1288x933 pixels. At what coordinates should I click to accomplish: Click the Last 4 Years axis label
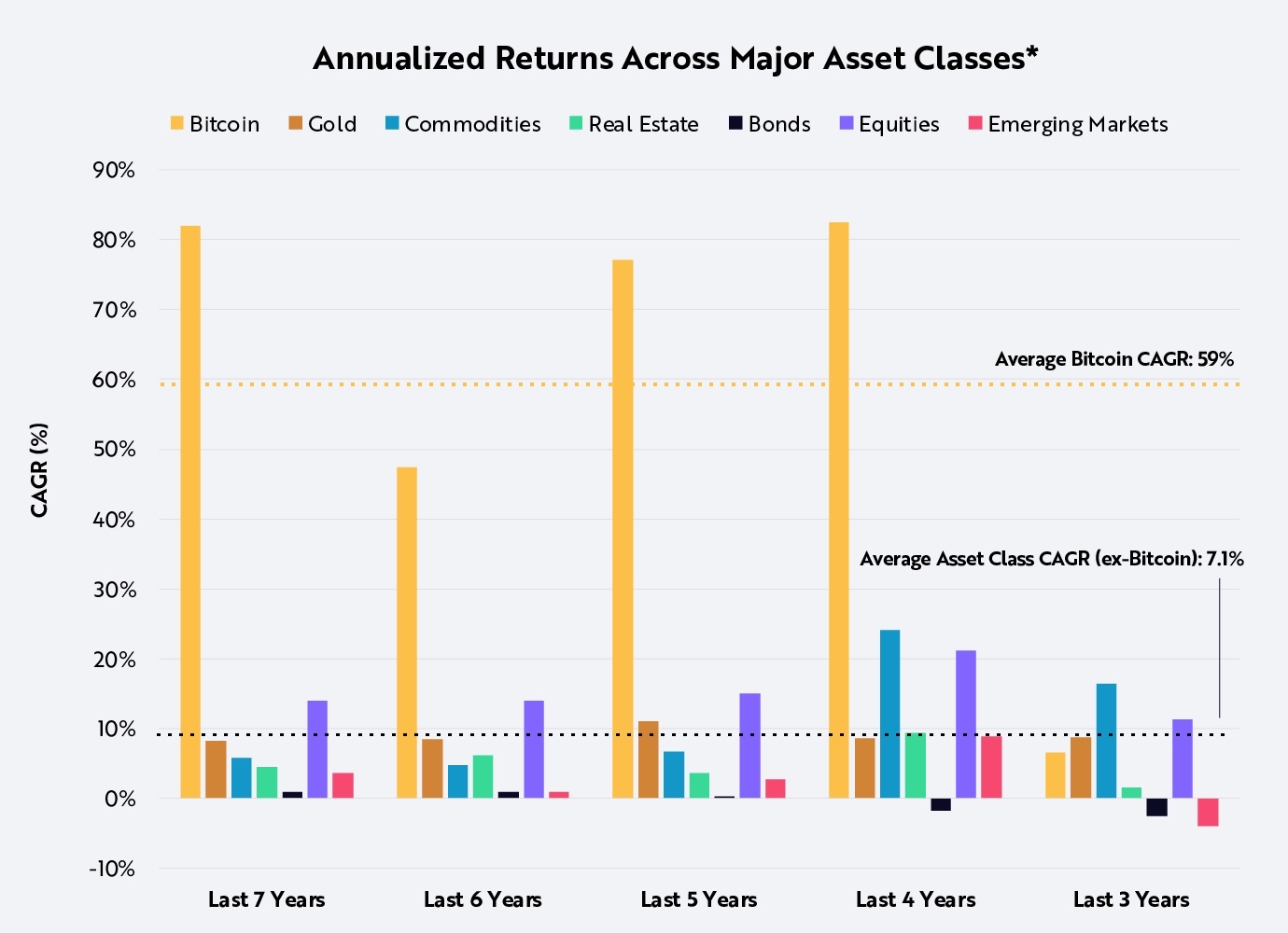coord(915,900)
